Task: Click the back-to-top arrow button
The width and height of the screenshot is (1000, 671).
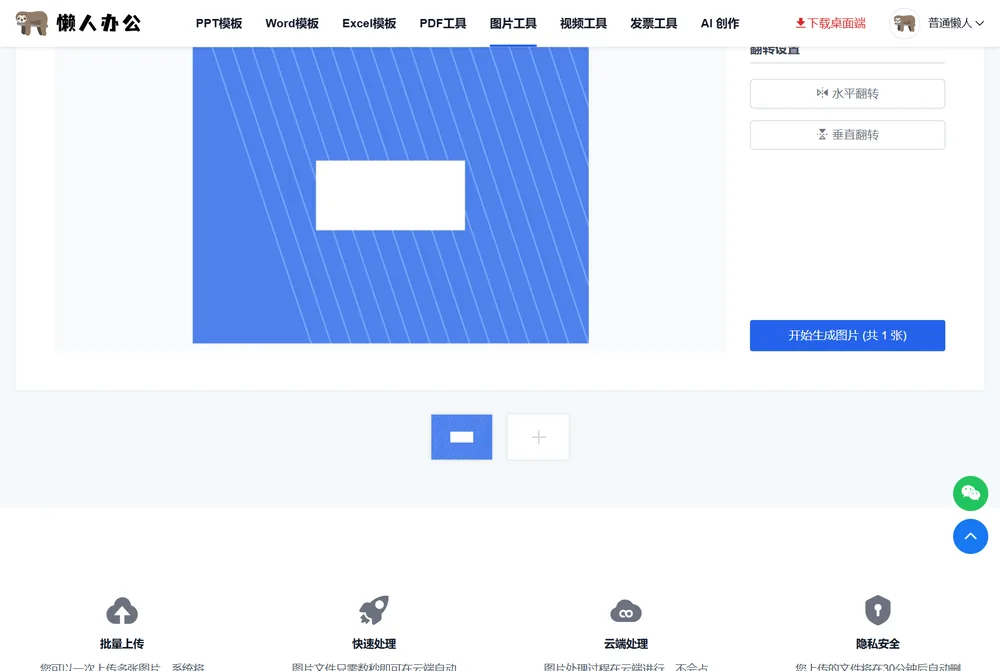Action: click(971, 536)
